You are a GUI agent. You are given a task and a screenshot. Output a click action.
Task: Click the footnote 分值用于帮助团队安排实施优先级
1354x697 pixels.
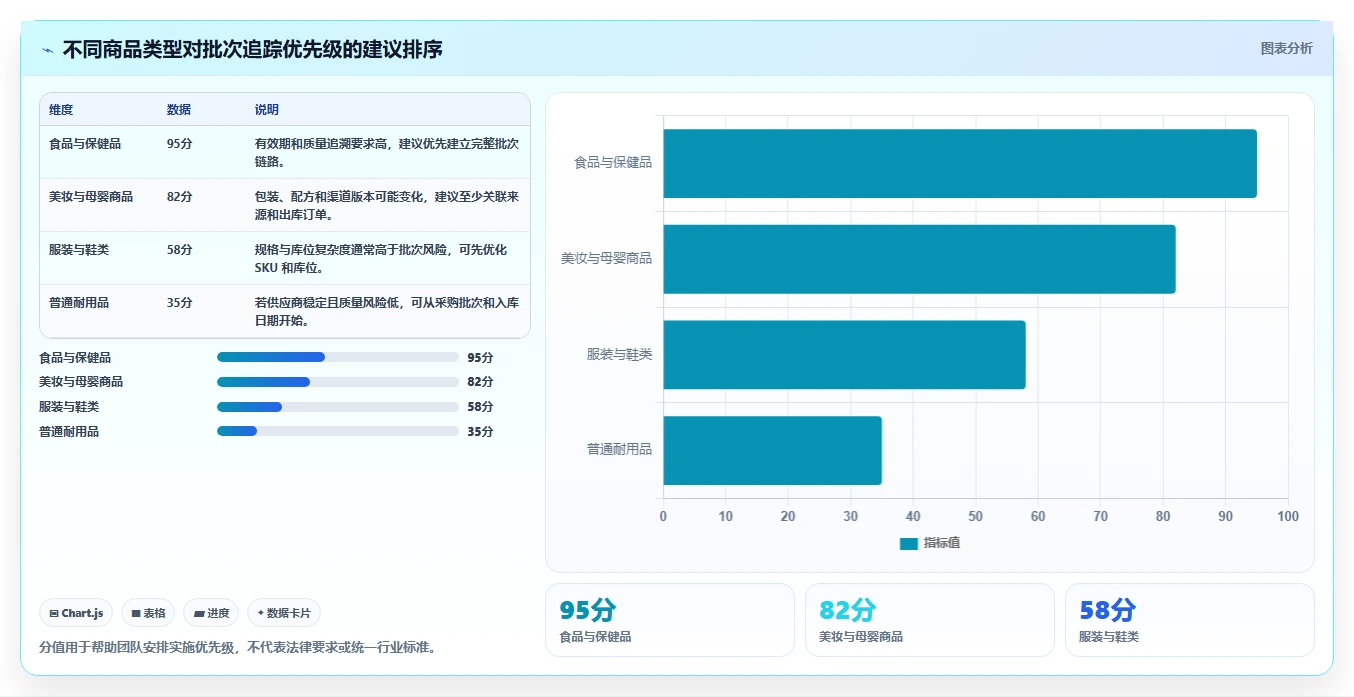(237, 647)
